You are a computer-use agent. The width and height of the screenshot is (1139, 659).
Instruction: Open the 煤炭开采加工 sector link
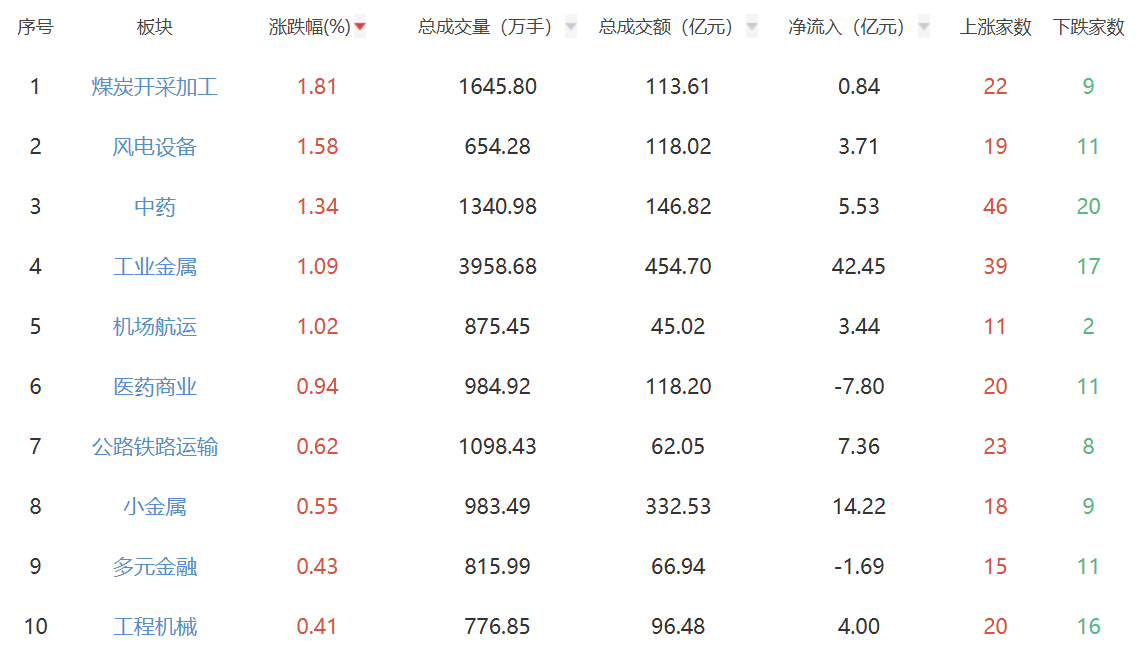[154, 87]
